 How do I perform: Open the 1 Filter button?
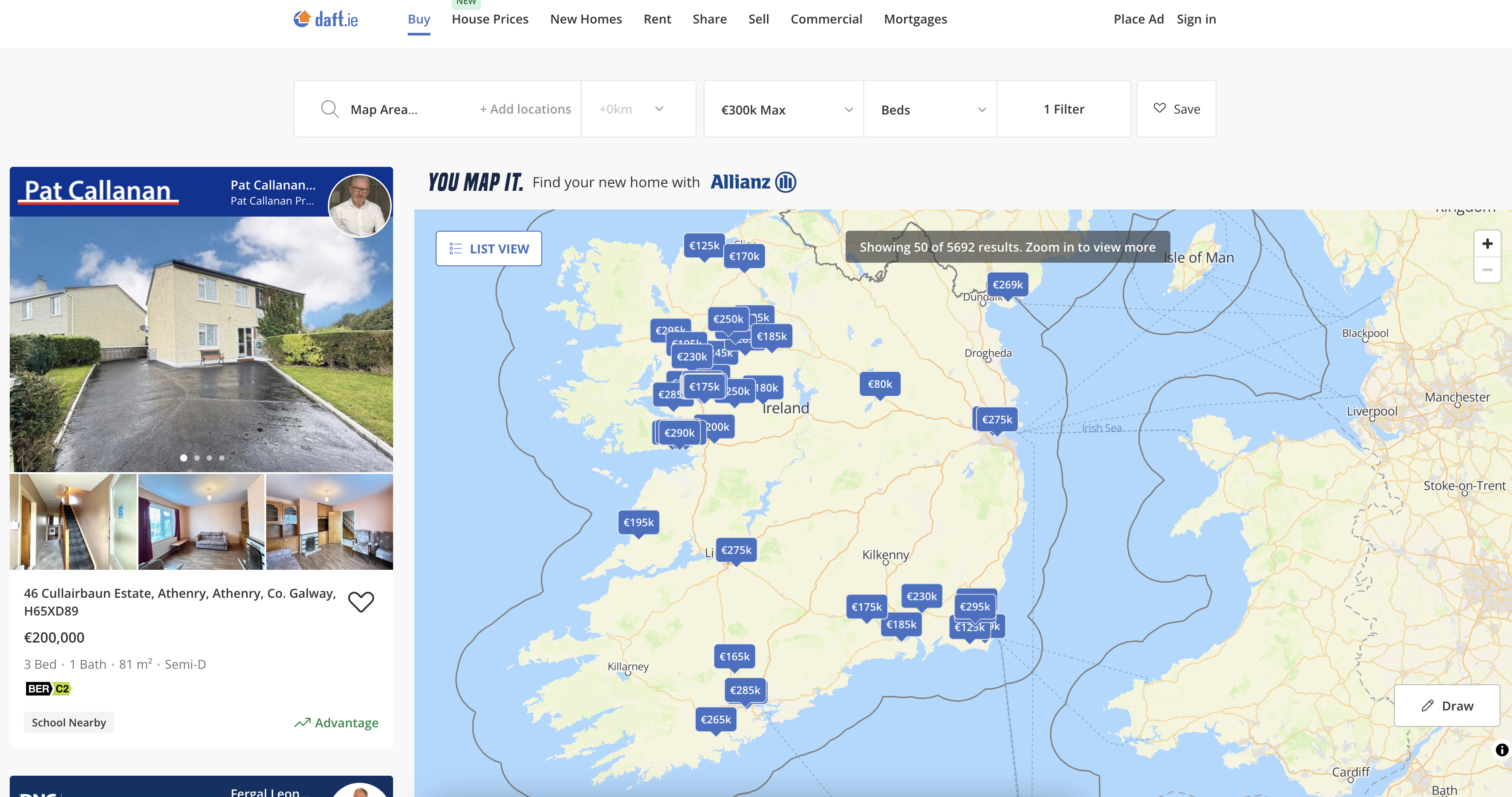point(1063,109)
